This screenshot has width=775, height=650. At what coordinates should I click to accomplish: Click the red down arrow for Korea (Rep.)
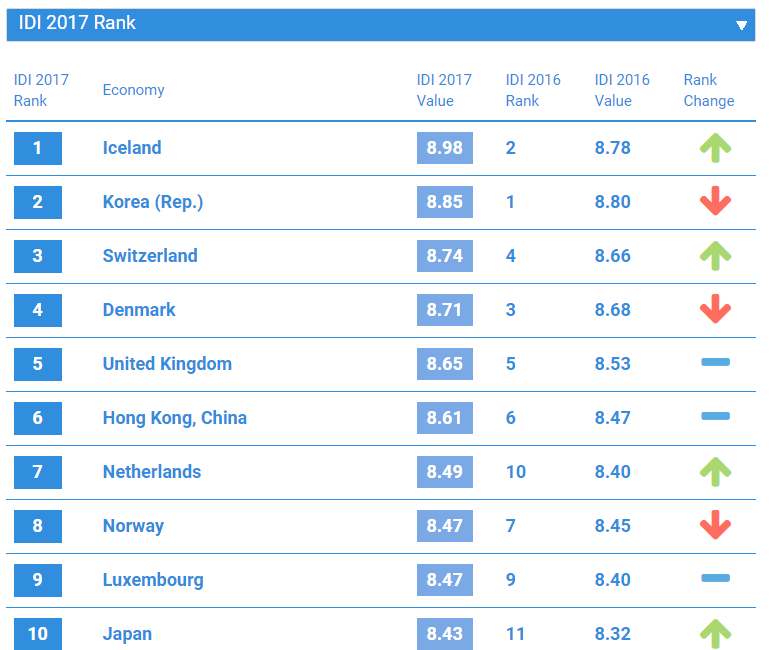pos(715,201)
